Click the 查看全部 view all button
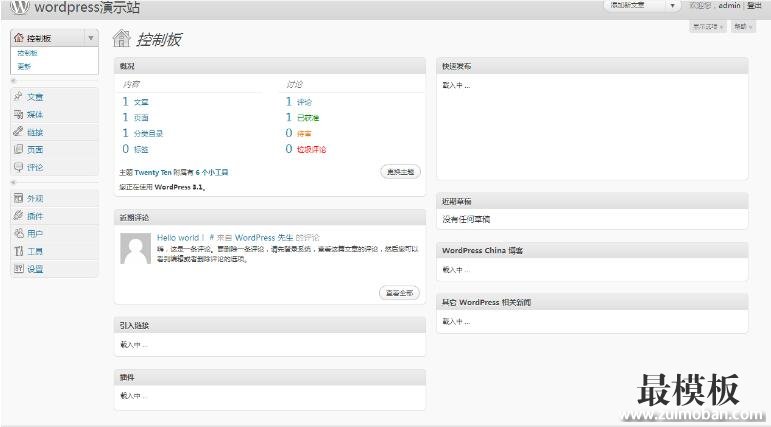This screenshot has width=771, height=427. [x=399, y=293]
